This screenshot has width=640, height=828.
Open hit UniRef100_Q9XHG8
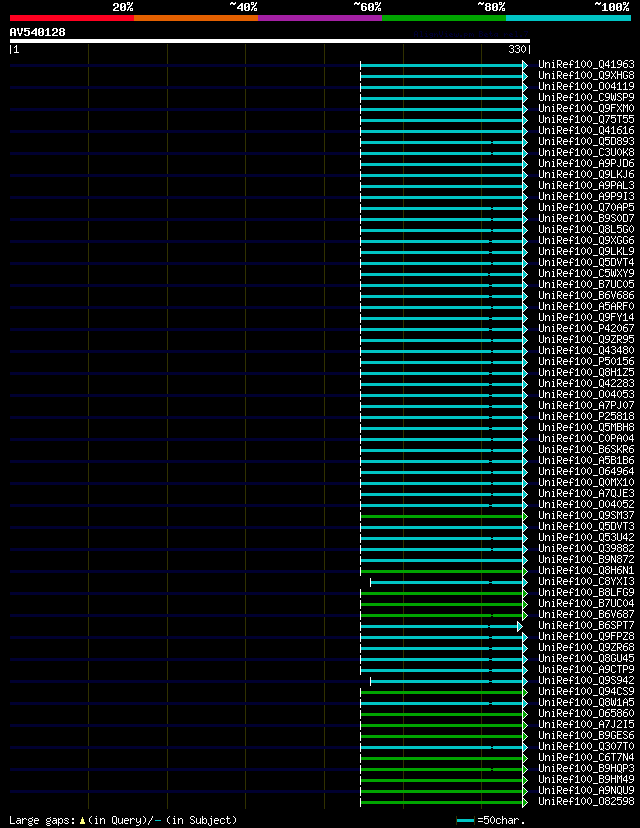586,76
